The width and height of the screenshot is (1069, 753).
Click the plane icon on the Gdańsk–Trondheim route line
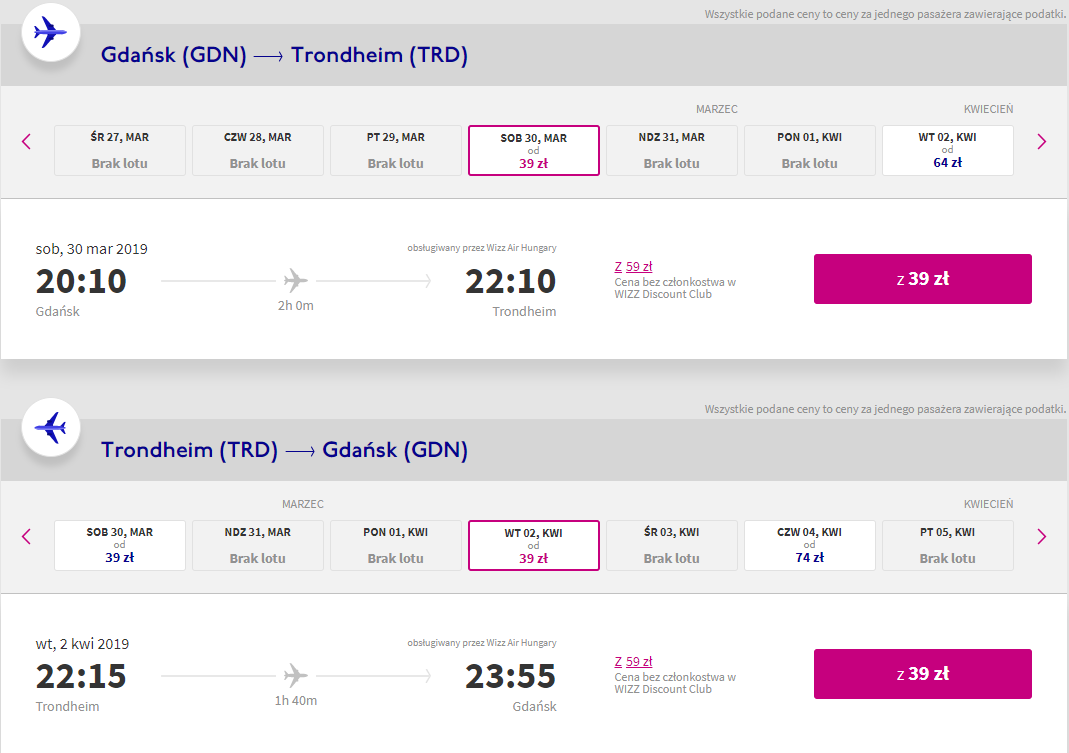(x=296, y=280)
